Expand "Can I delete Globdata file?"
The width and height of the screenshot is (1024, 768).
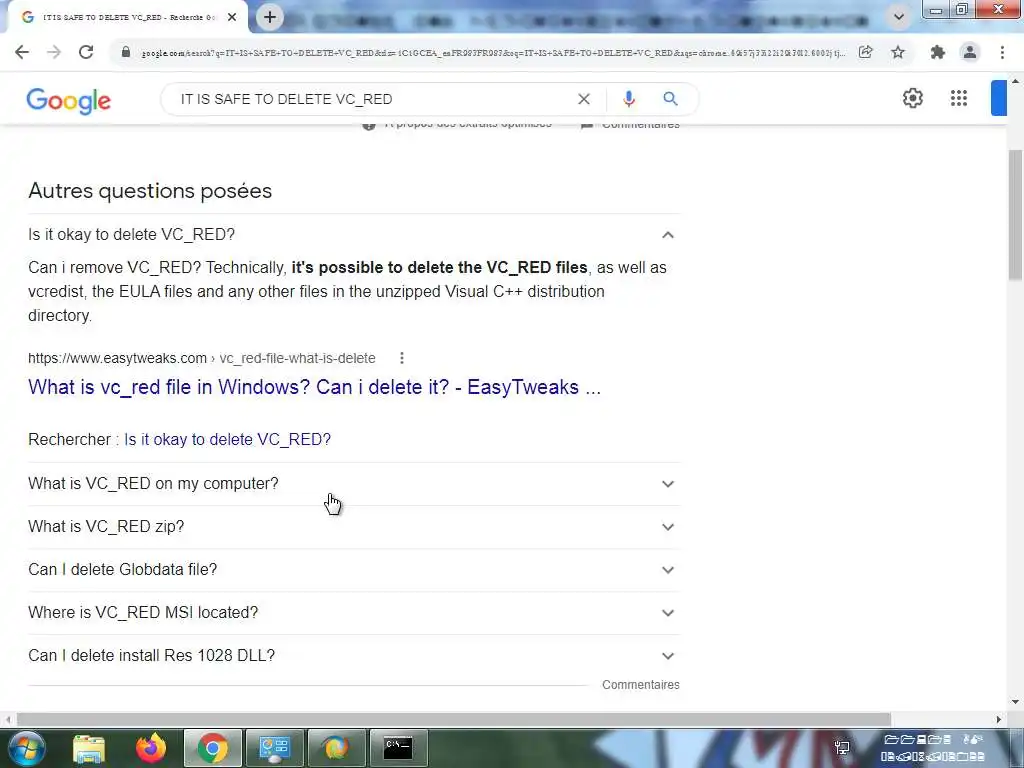(x=354, y=569)
